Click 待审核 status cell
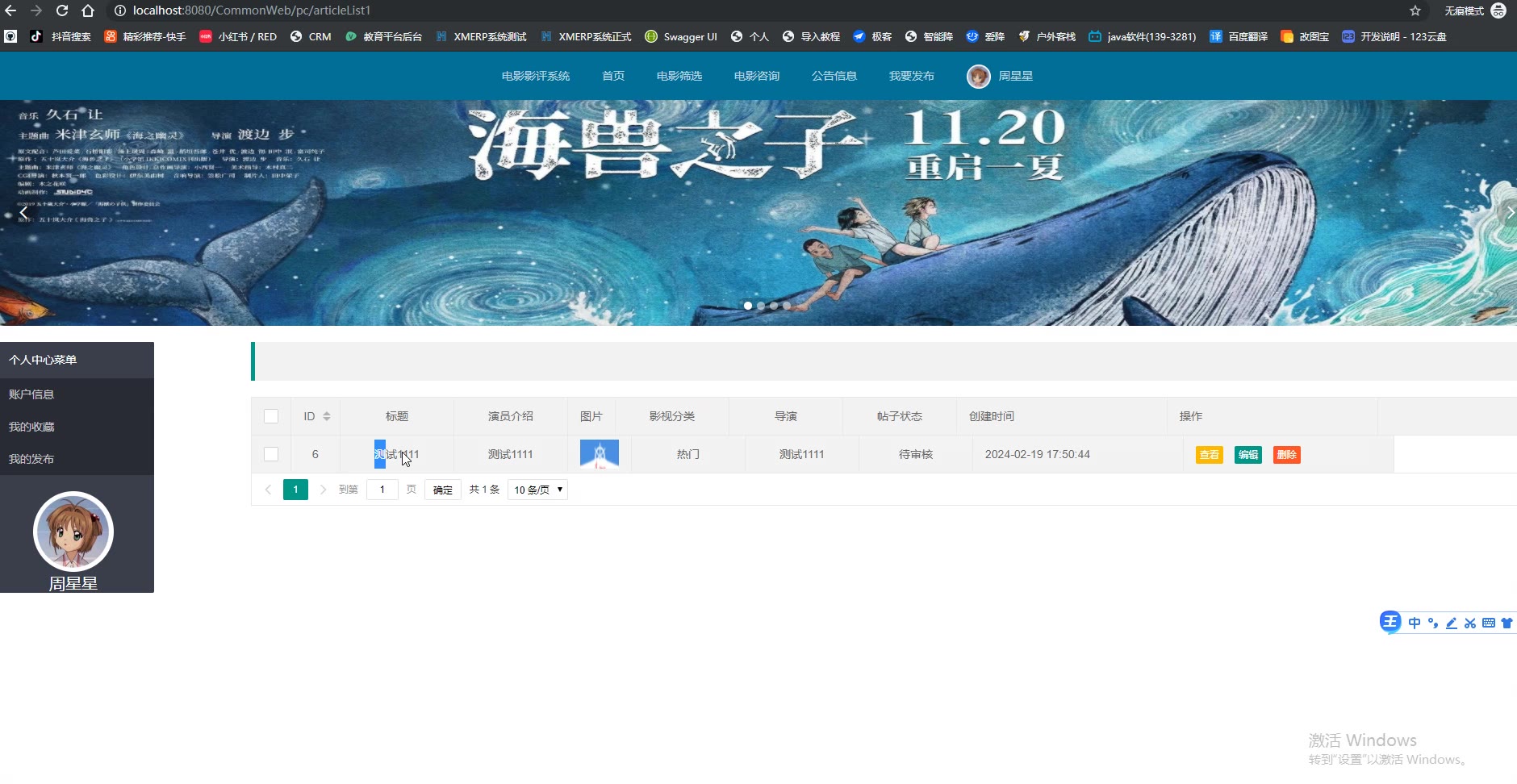This screenshot has width=1517, height=784. pyautogui.click(x=916, y=454)
